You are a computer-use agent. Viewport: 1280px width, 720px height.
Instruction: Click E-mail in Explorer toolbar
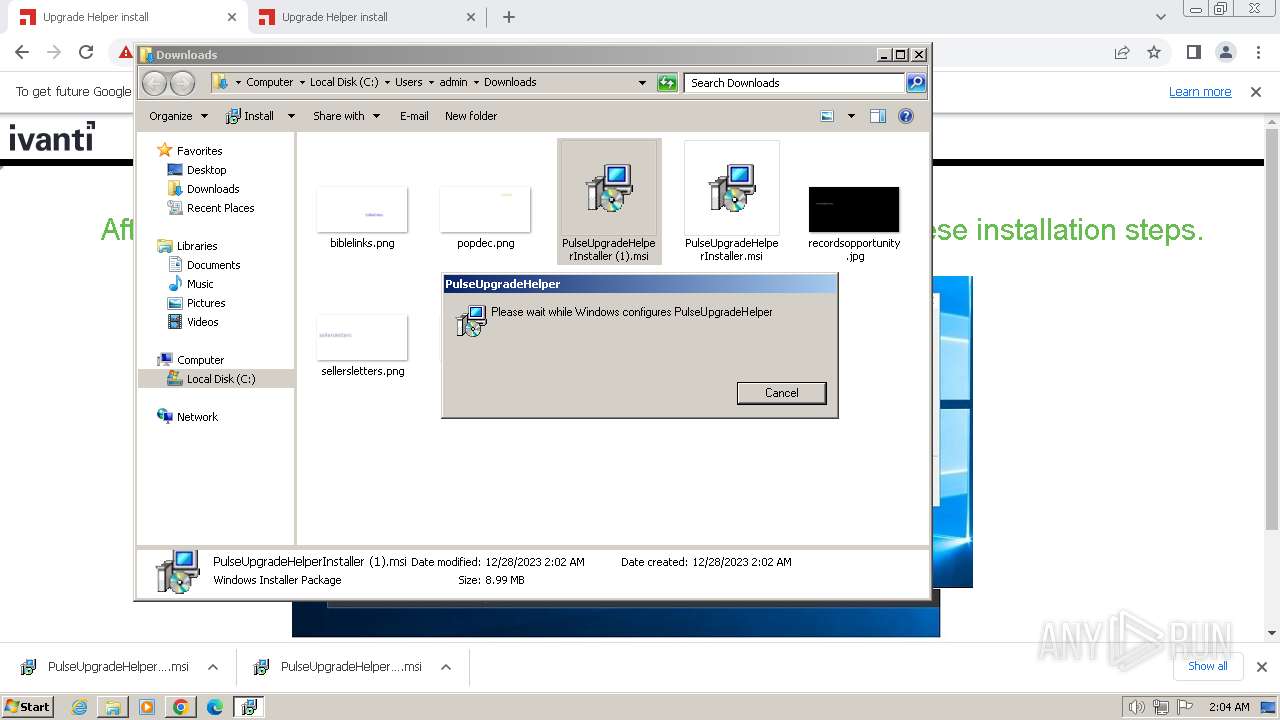click(x=414, y=116)
